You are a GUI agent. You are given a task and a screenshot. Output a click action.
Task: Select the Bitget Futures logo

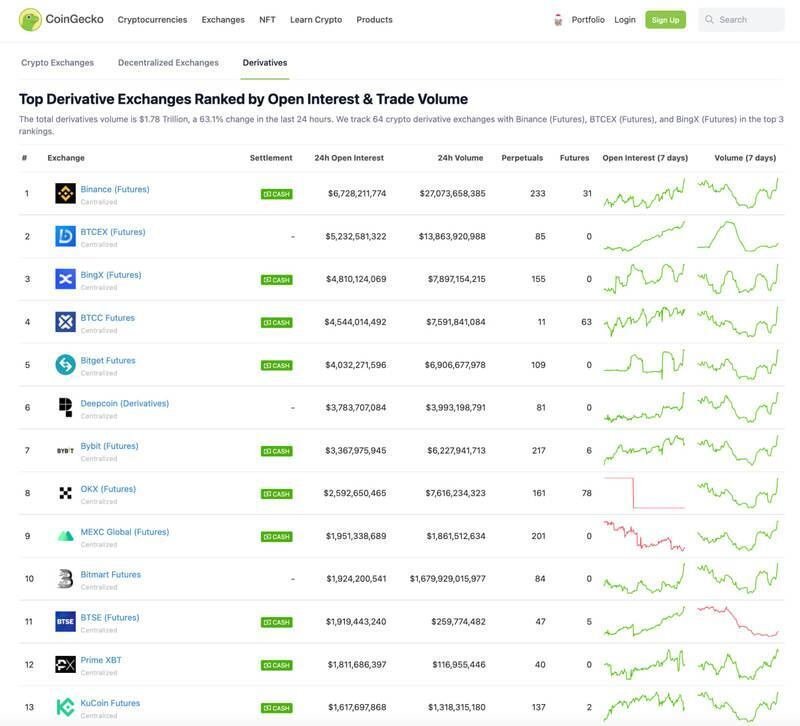(63, 362)
